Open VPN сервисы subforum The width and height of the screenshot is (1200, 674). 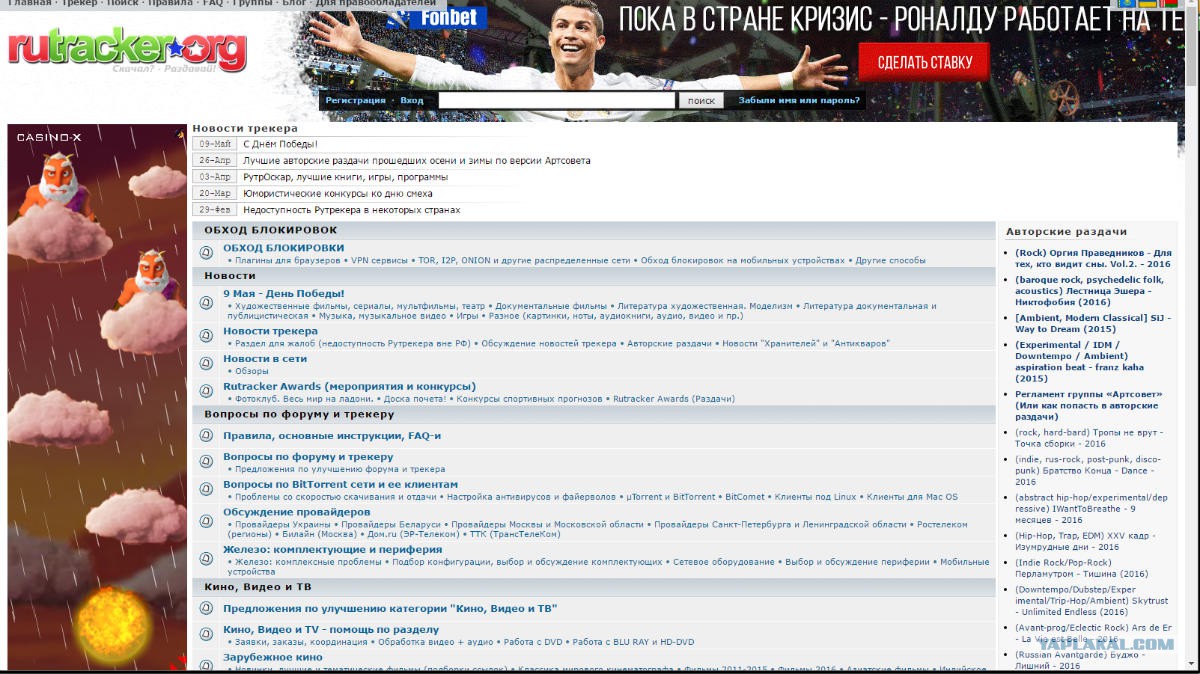(379, 260)
